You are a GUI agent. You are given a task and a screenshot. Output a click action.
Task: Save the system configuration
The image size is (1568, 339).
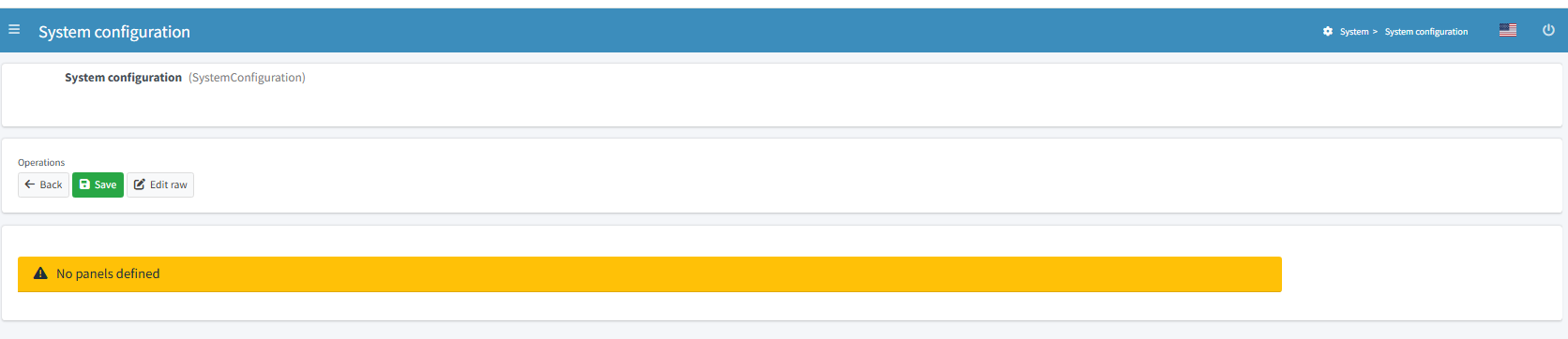tap(98, 184)
